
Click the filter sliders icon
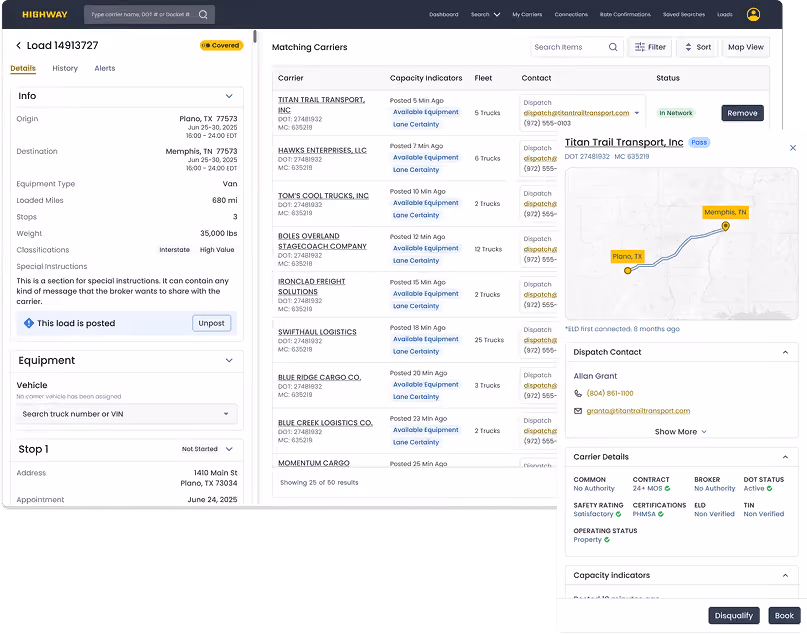click(x=640, y=47)
